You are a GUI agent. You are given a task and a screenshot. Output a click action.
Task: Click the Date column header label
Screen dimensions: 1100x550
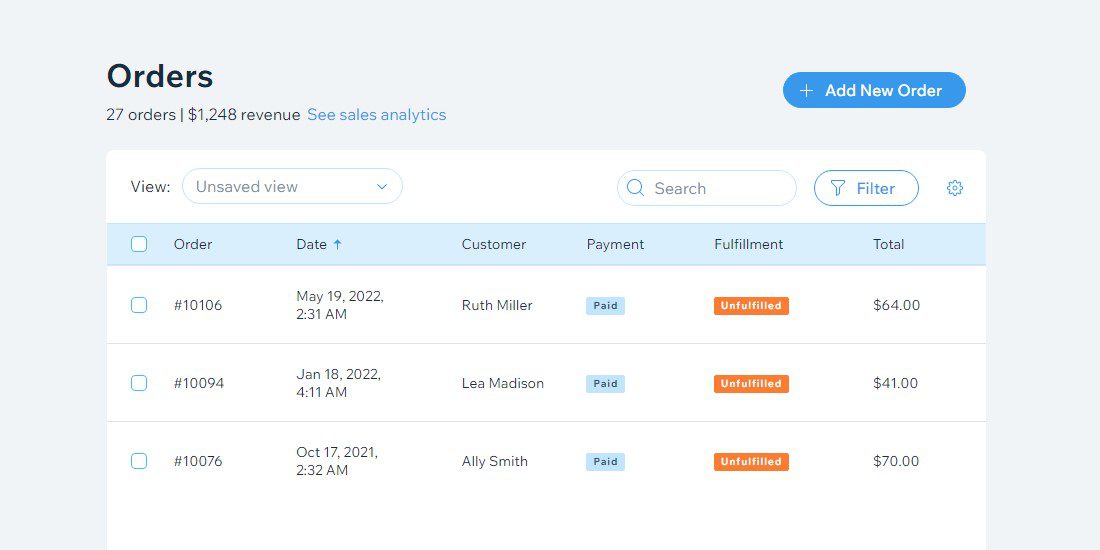311,244
